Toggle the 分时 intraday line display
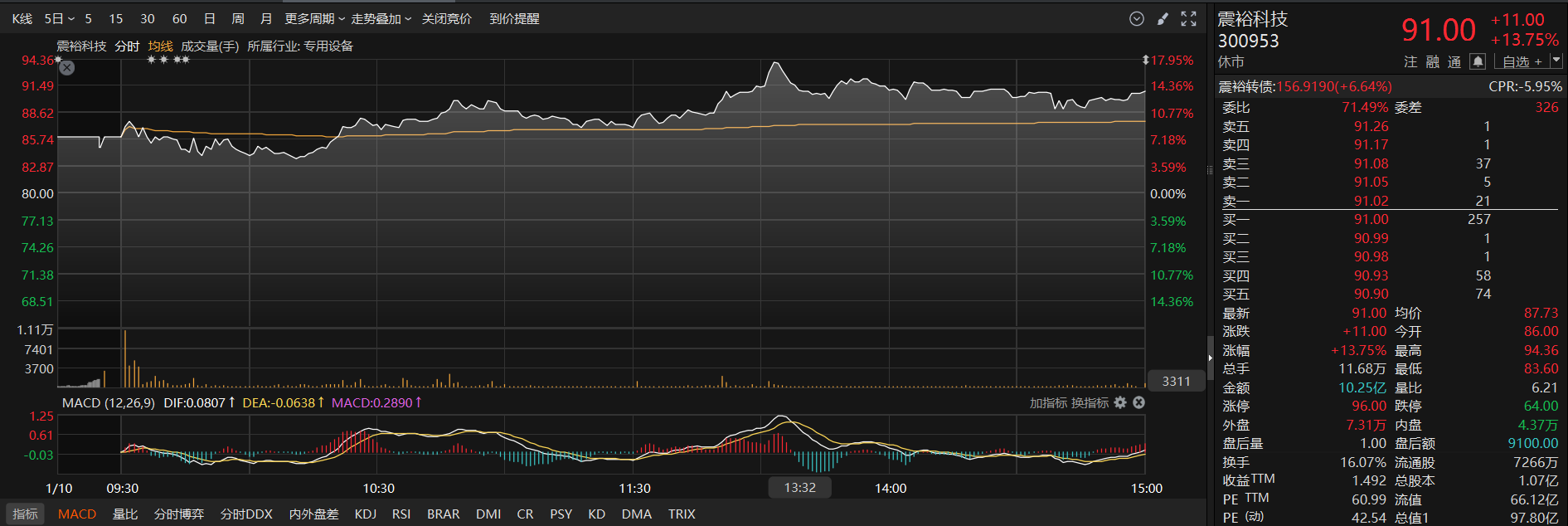The image size is (1568, 526). (x=127, y=46)
